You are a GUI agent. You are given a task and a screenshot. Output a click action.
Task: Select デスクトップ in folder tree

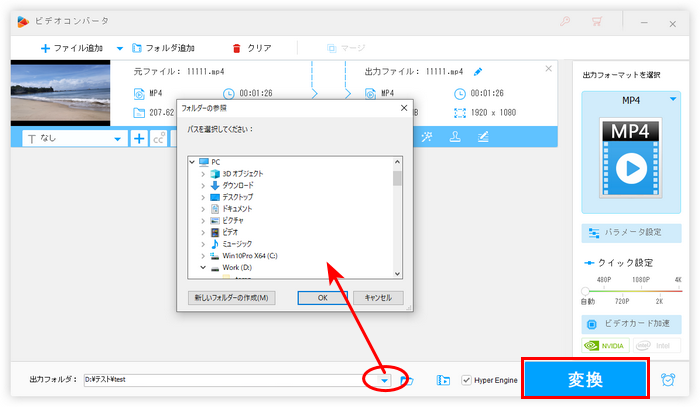(238, 197)
